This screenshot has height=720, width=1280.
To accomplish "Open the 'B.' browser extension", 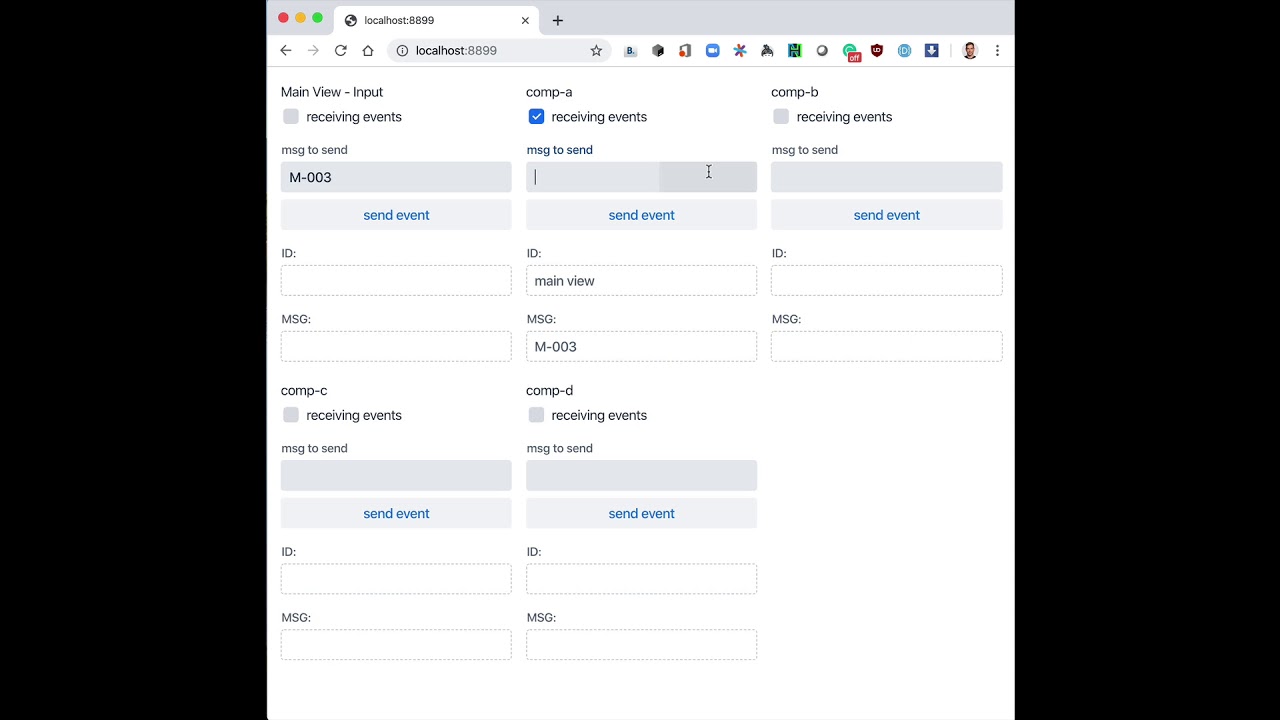I will click(x=630, y=50).
